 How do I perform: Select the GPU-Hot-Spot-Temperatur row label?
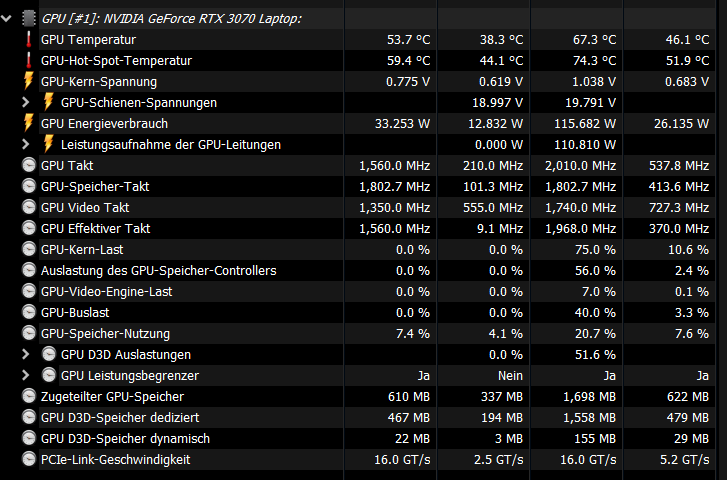(116, 61)
